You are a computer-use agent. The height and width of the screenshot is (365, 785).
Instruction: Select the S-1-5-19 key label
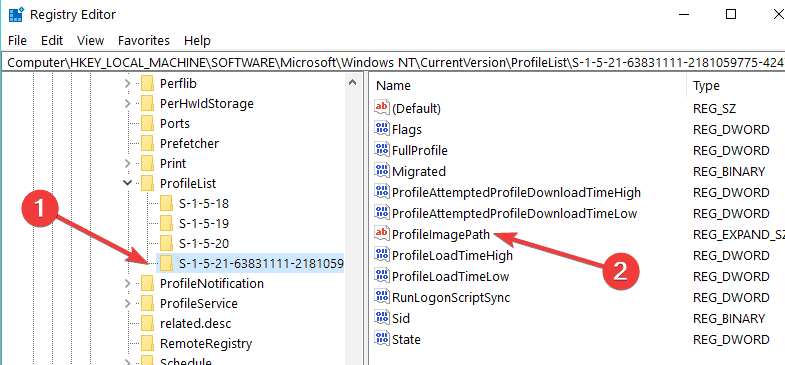click(203, 224)
